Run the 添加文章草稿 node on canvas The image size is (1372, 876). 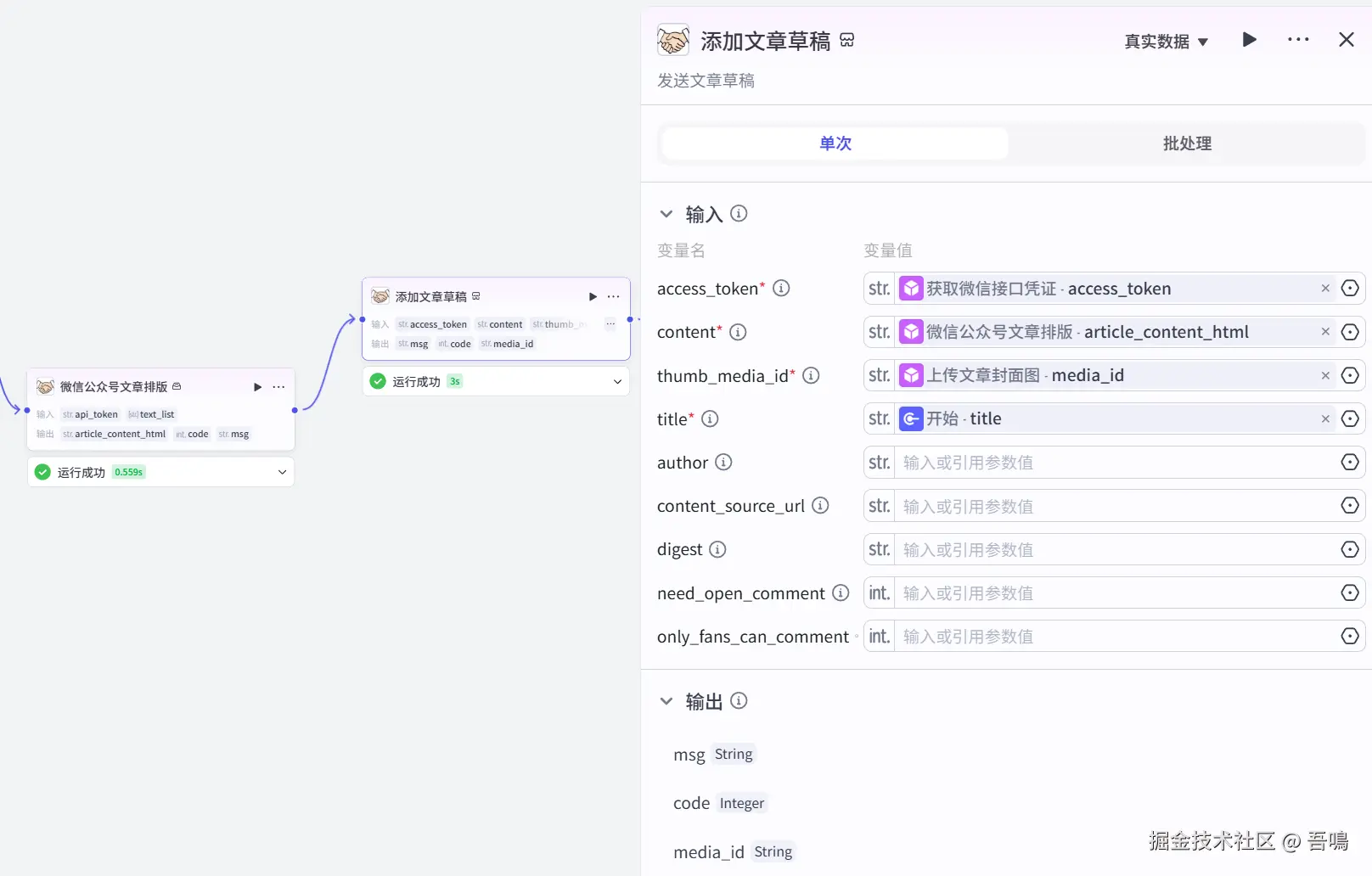coord(593,296)
